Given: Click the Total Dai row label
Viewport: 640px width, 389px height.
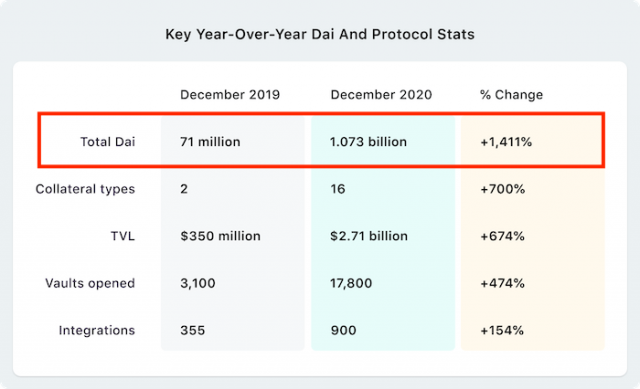Looking at the screenshot, I should 107,142.
